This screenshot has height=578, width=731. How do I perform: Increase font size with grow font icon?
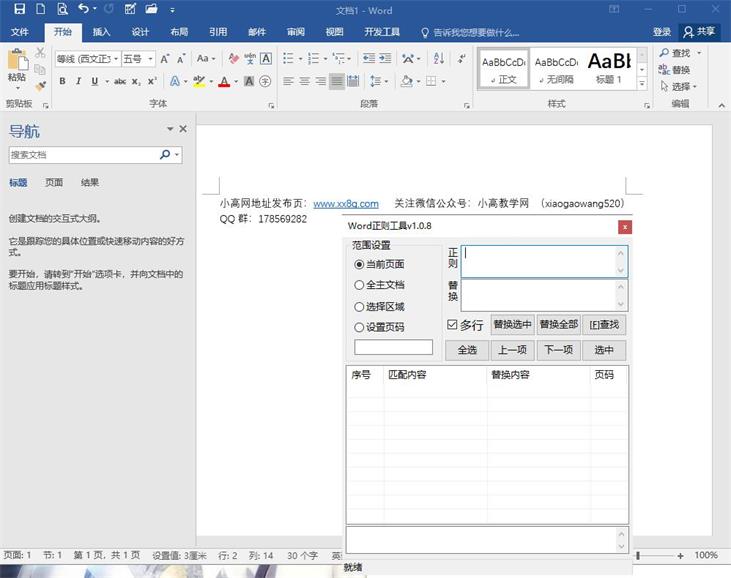[x=165, y=59]
